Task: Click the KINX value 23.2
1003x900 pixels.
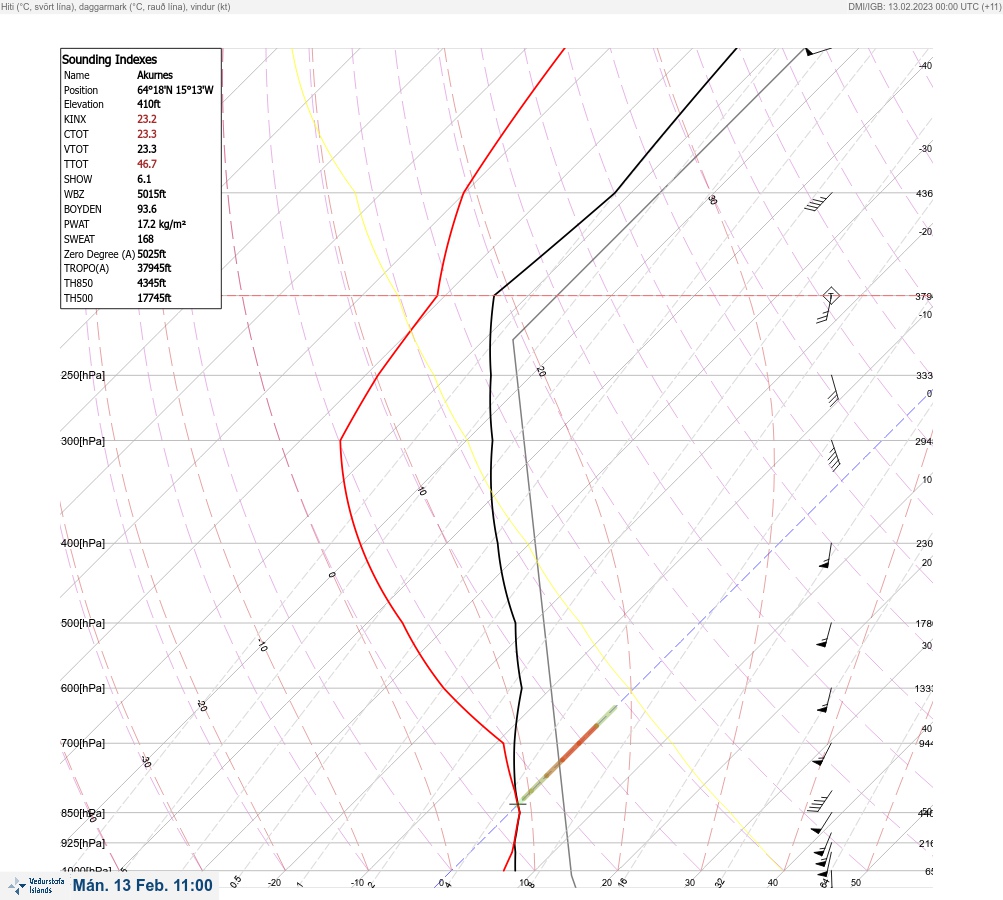Action: (x=146, y=119)
